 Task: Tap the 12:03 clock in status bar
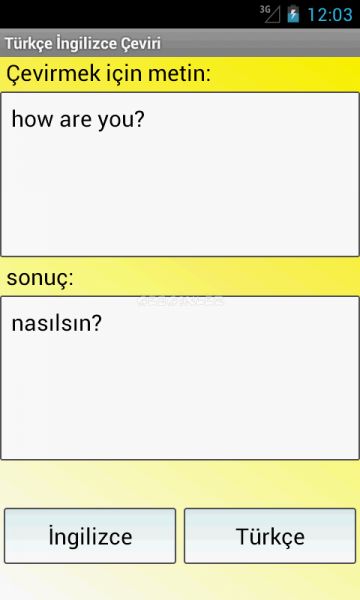point(330,15)
